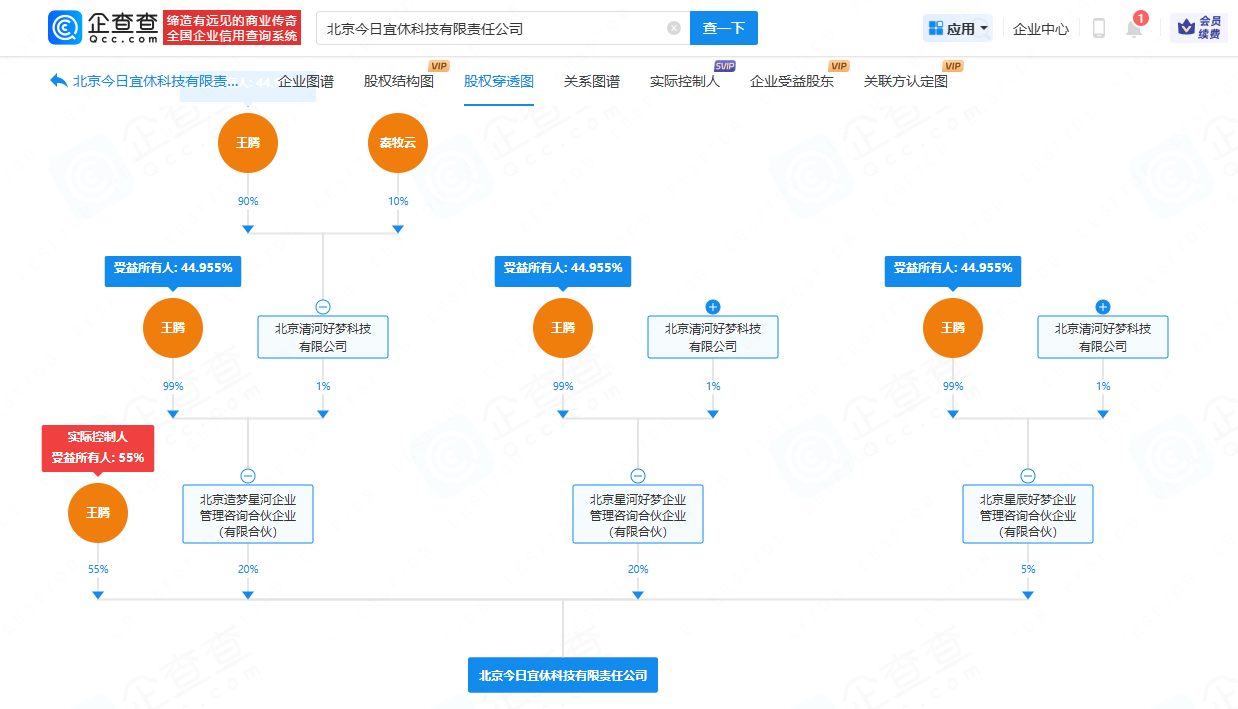Screen dimensions: 1238x709
Task: Clear the search box text
Action: click(x=674, y=28)
